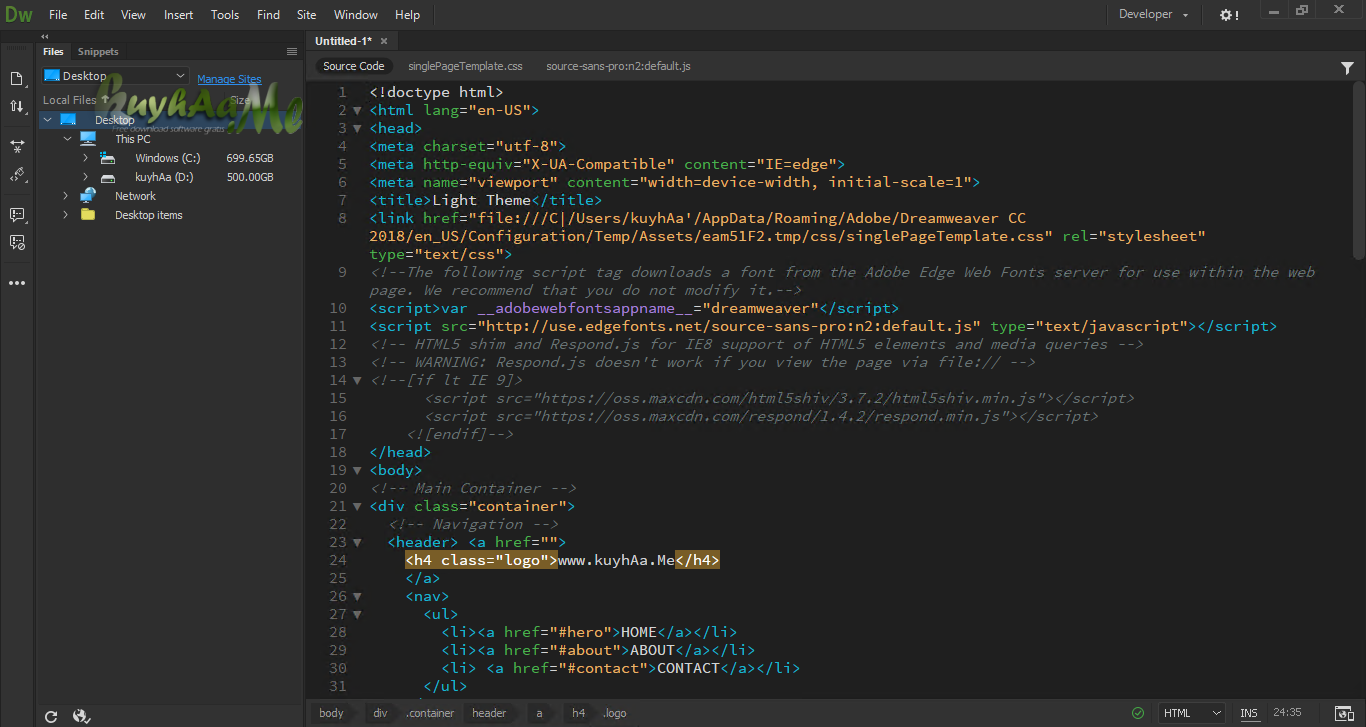The height and width of the screenshot is (727, 1366).
Task: Click the real-time preview icon in status bar
Action: pos(1344,713)
